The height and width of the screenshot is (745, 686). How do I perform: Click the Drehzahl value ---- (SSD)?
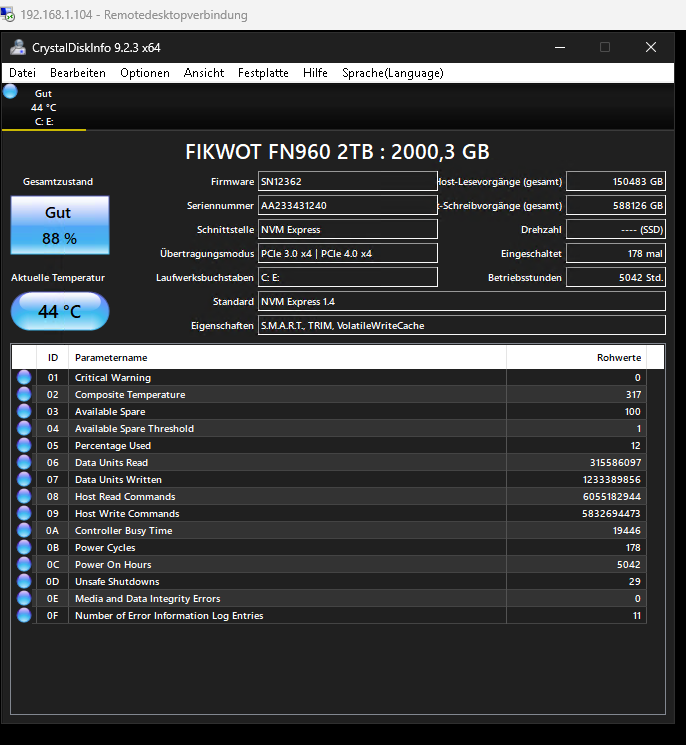616,229
